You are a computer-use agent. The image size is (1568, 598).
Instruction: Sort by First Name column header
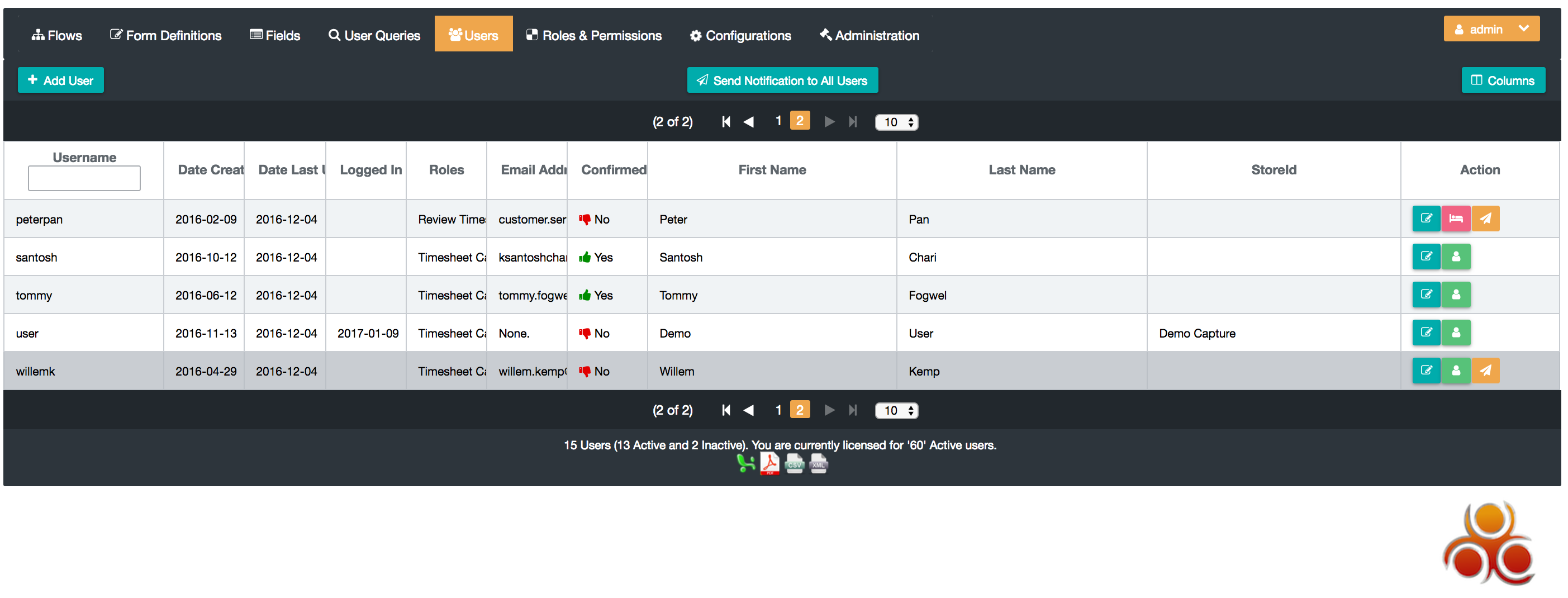[x=772, y=170]
